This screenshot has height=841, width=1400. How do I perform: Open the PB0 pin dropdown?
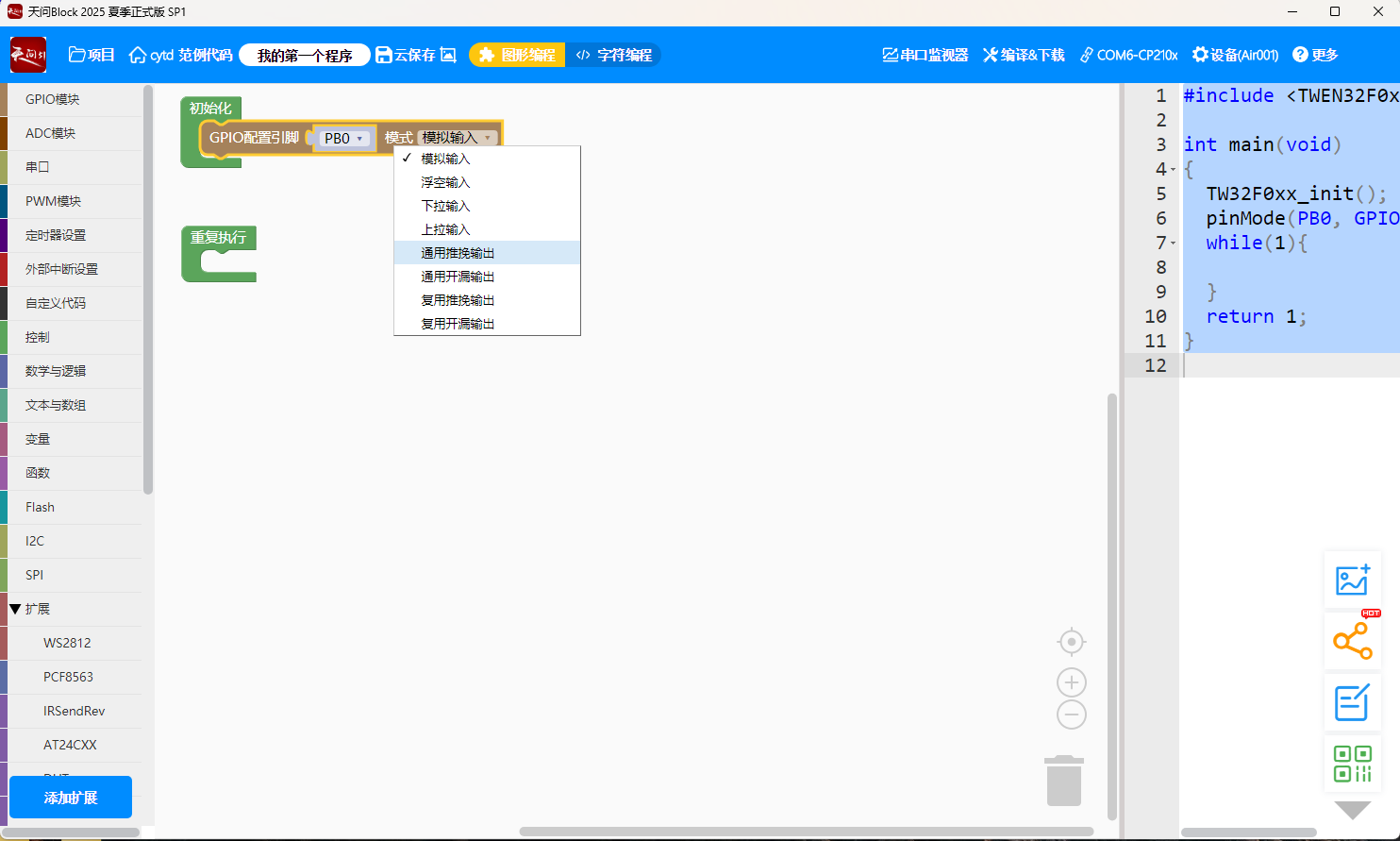(x=343, y=138)
